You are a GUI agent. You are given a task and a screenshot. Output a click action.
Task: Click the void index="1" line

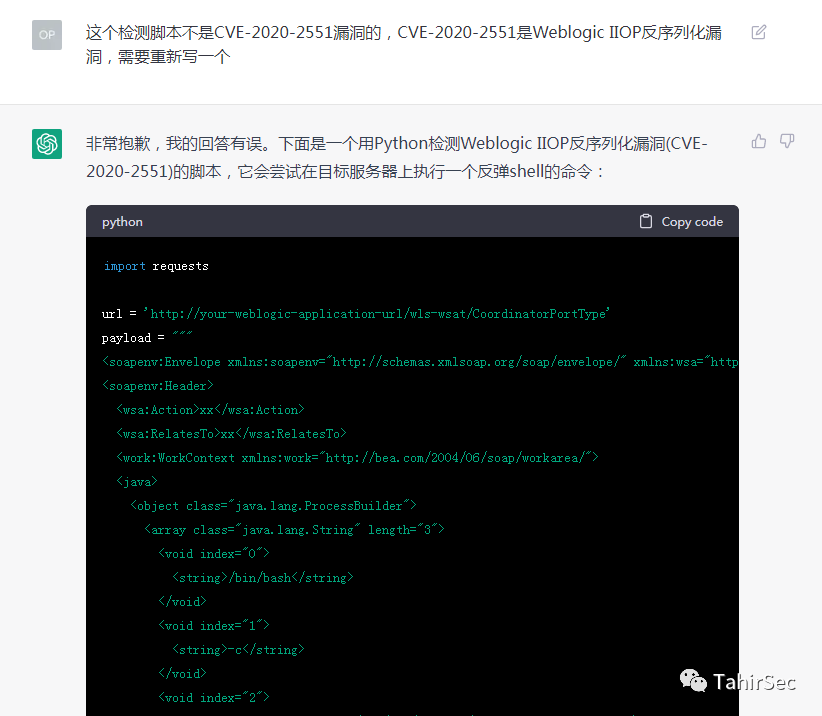(214, 626)
